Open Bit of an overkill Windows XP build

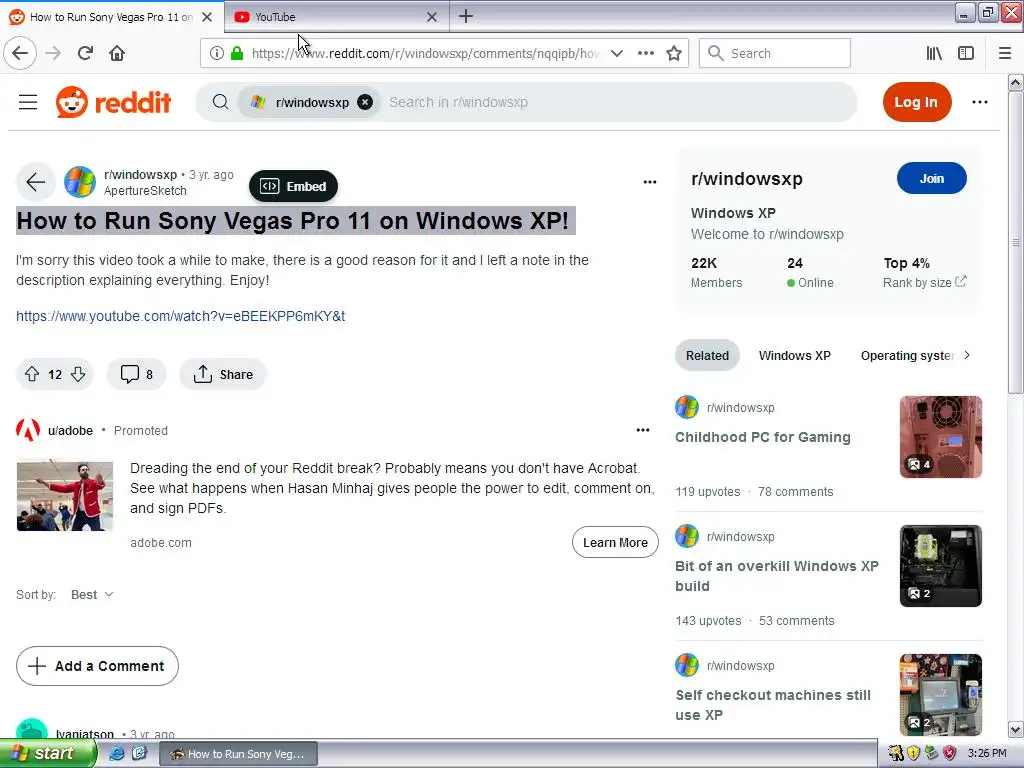777,576
